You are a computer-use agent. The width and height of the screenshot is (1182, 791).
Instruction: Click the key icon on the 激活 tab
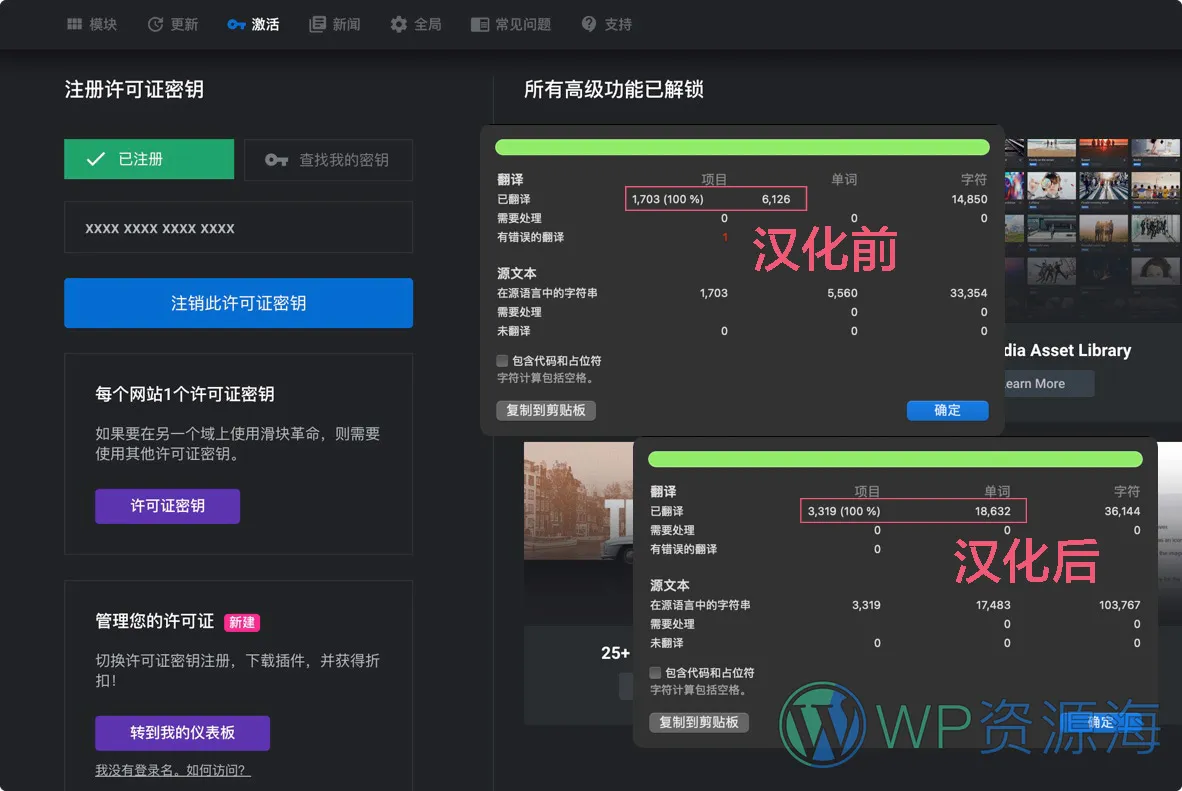tap(238, 24)
